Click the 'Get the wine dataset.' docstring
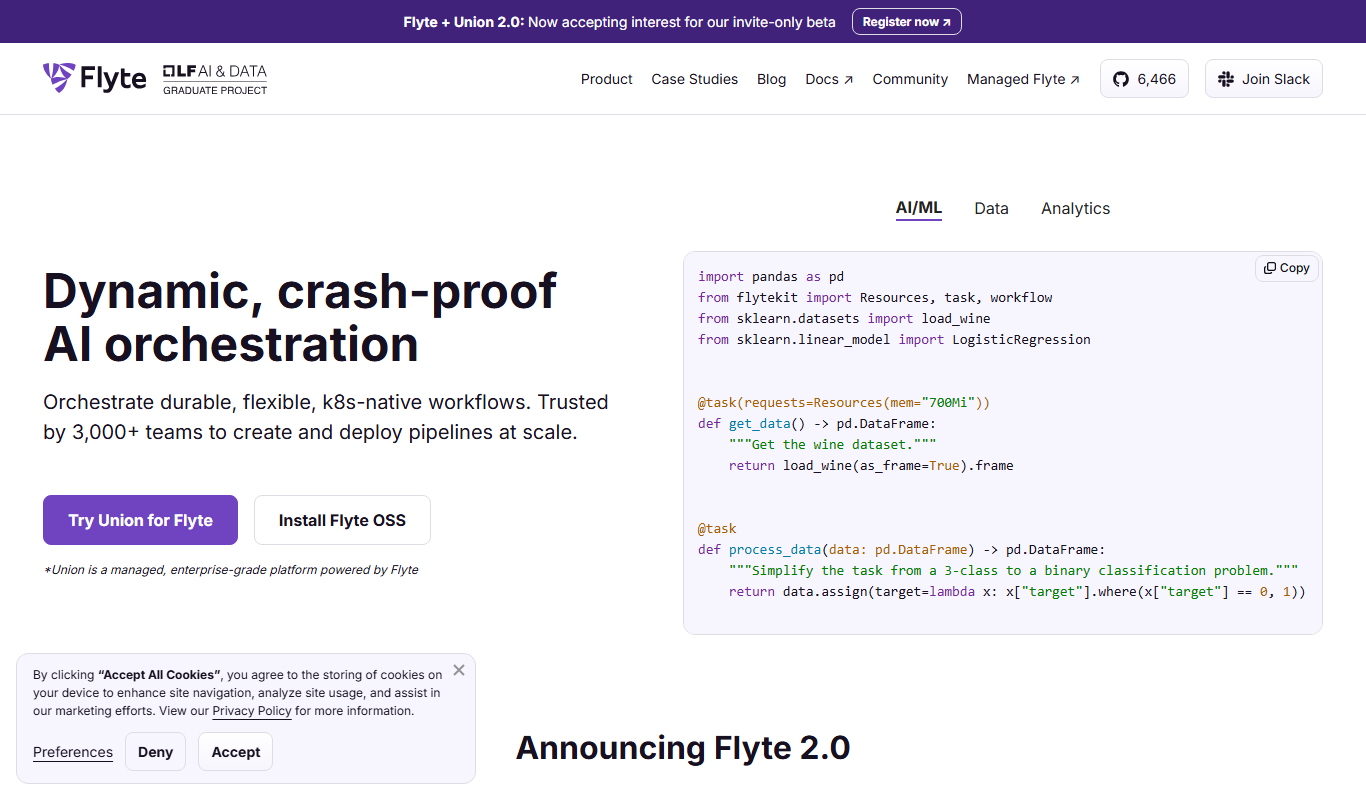This screenshot has height=800, width=1366. tap(833, 444)
